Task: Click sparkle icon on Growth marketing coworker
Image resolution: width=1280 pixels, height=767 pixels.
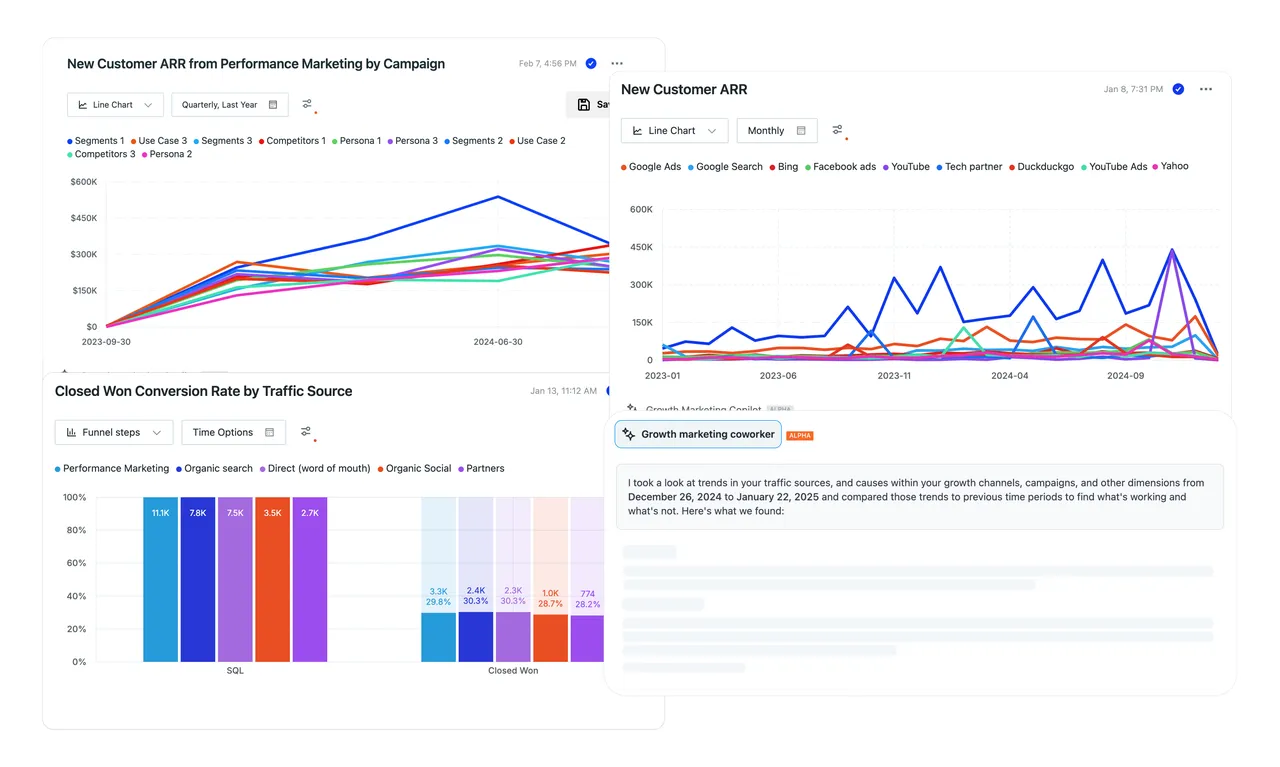Action: (628, 434)
